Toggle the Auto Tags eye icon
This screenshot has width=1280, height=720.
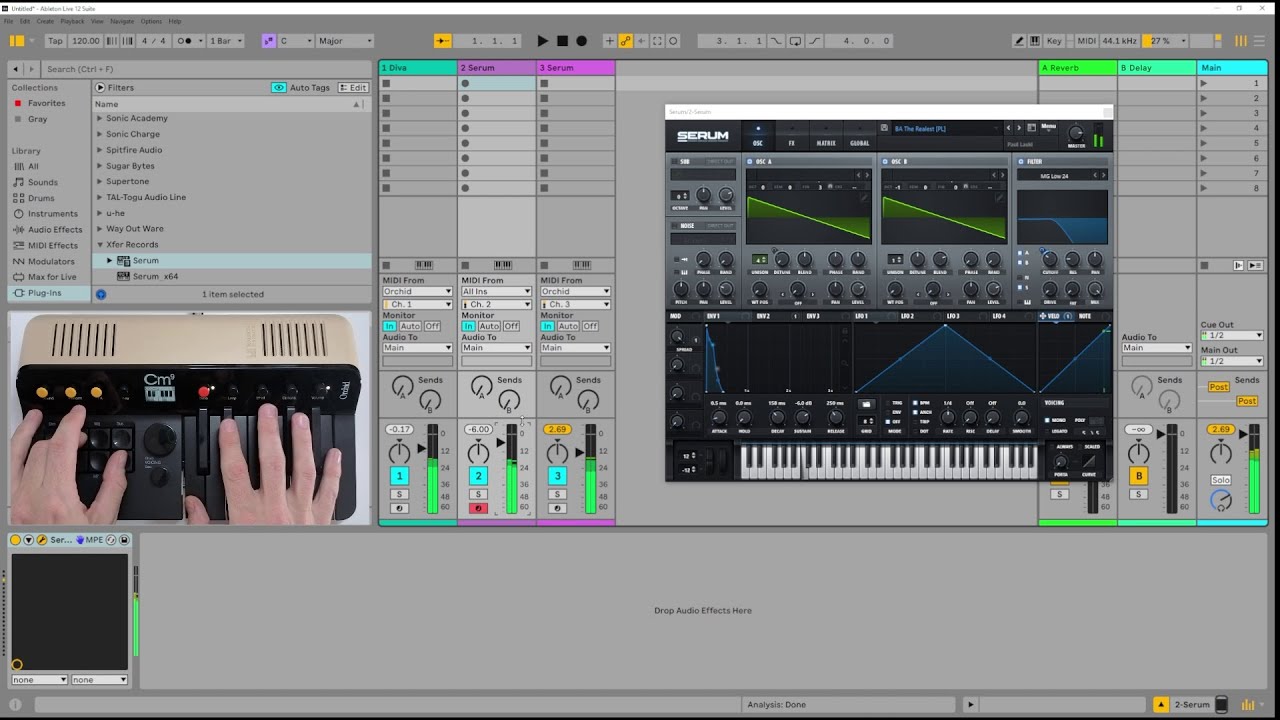click(x=279, y=88)
